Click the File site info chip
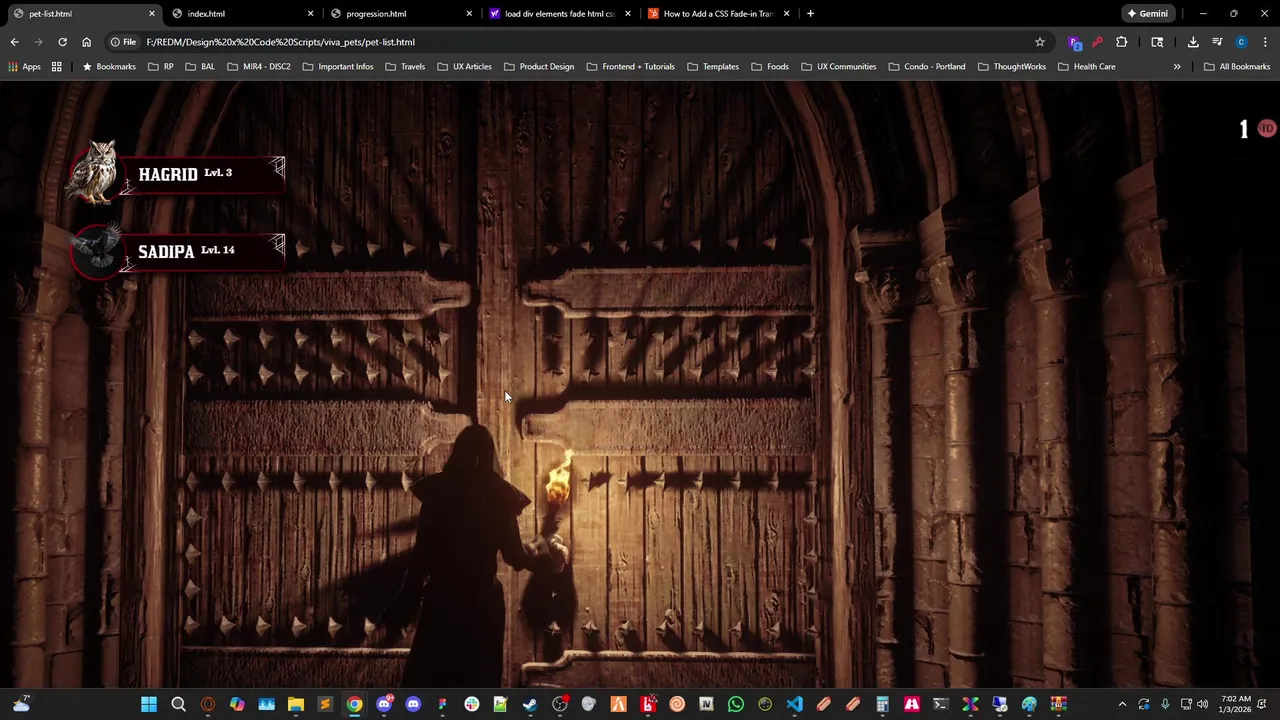 click(x=123, y=42)
